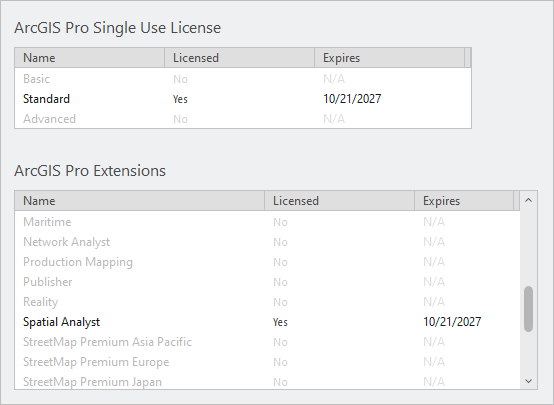Click the Spatial Analyst expiry date 10/21/2027
The height and width of the screenshot is (405, 554).
pos(452,322)
